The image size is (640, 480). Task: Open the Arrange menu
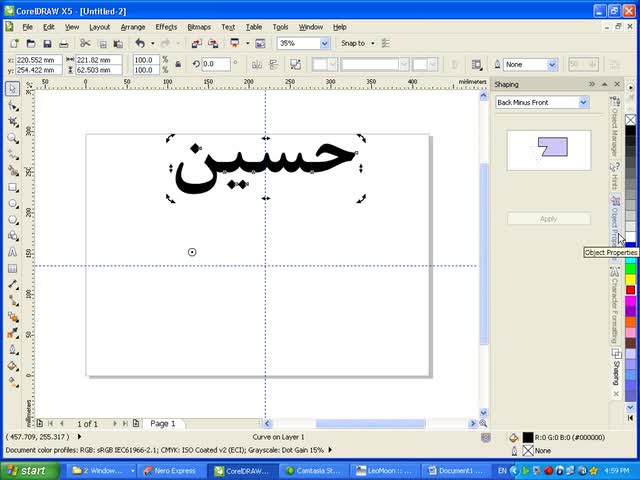(x=133, y=27)
